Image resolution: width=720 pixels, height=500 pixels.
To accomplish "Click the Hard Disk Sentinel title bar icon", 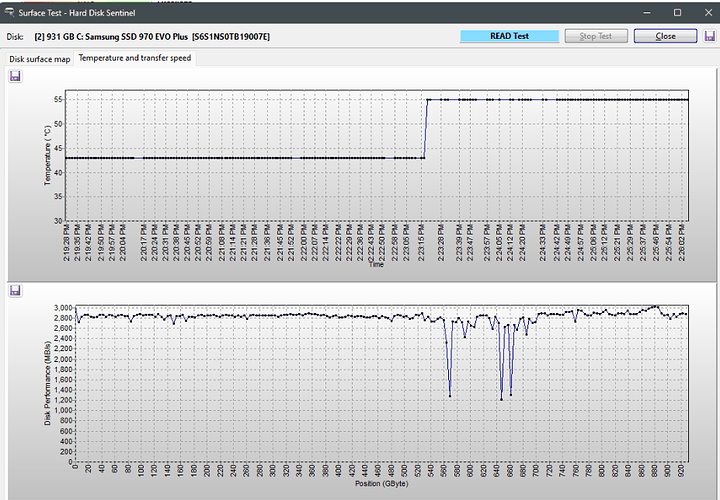I will click(x=10, y=12).
